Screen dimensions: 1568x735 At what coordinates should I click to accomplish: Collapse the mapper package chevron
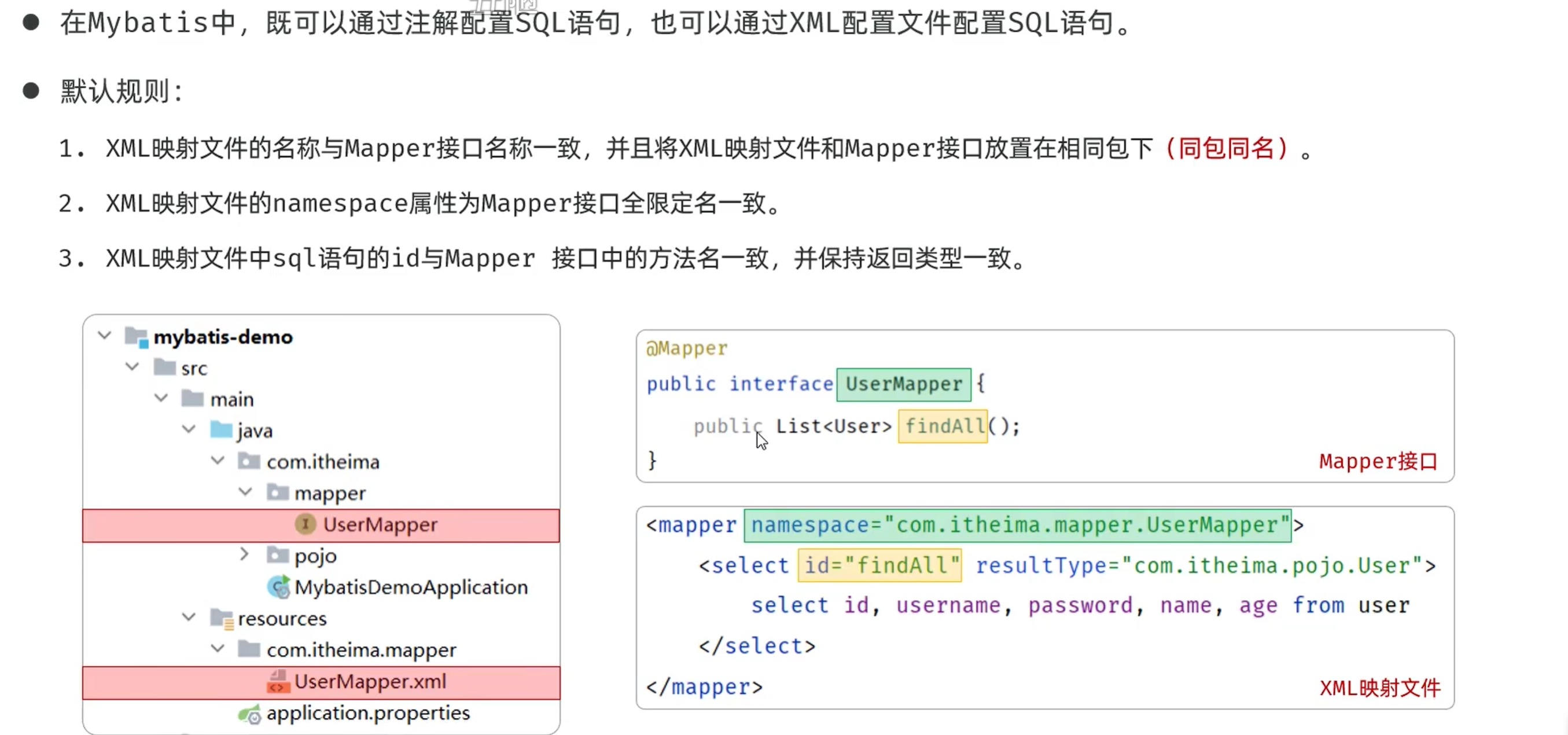pyautogui.click(x=245, y=492)
